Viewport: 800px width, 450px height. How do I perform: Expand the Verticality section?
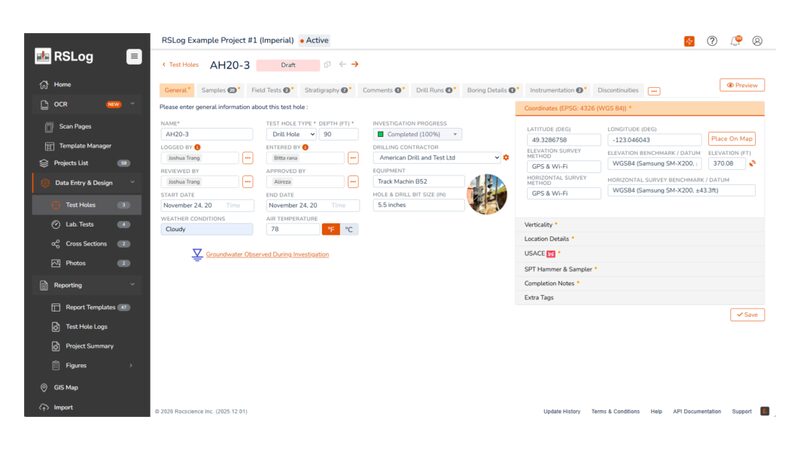click(x=640, y=224)
